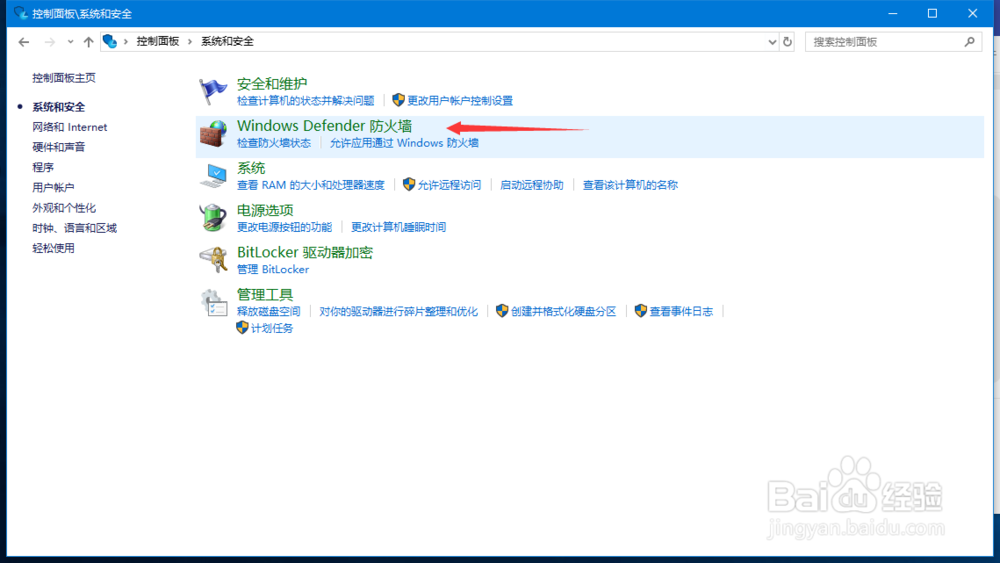
Task: Go back with the back arrow
Action: pyautogui.click(x=24, y=42)
